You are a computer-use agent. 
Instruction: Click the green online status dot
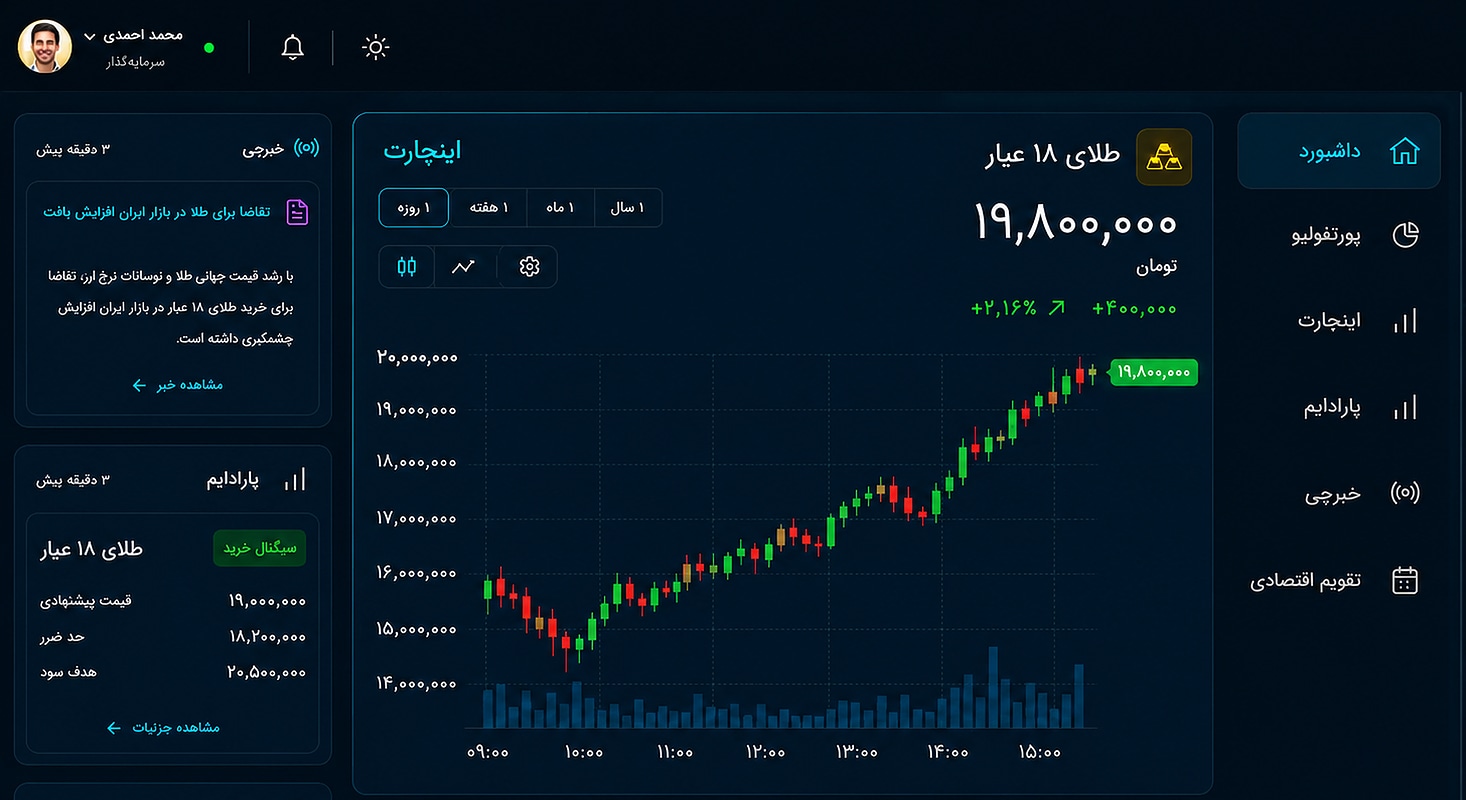[209, 47]
